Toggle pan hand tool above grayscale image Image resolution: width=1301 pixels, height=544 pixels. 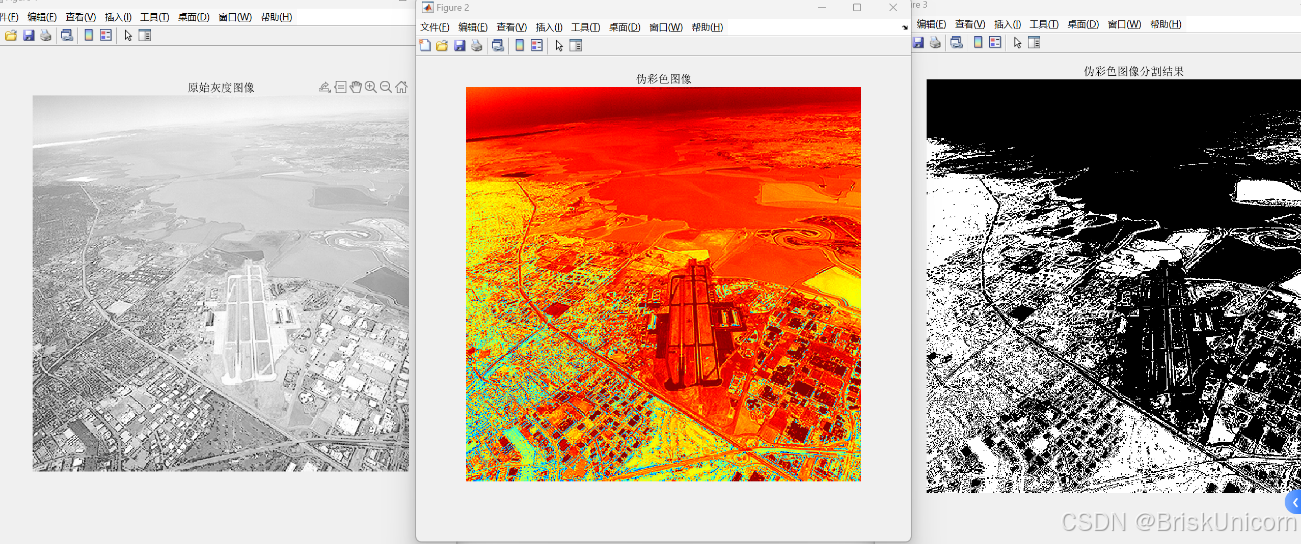(x=356, y=87)
